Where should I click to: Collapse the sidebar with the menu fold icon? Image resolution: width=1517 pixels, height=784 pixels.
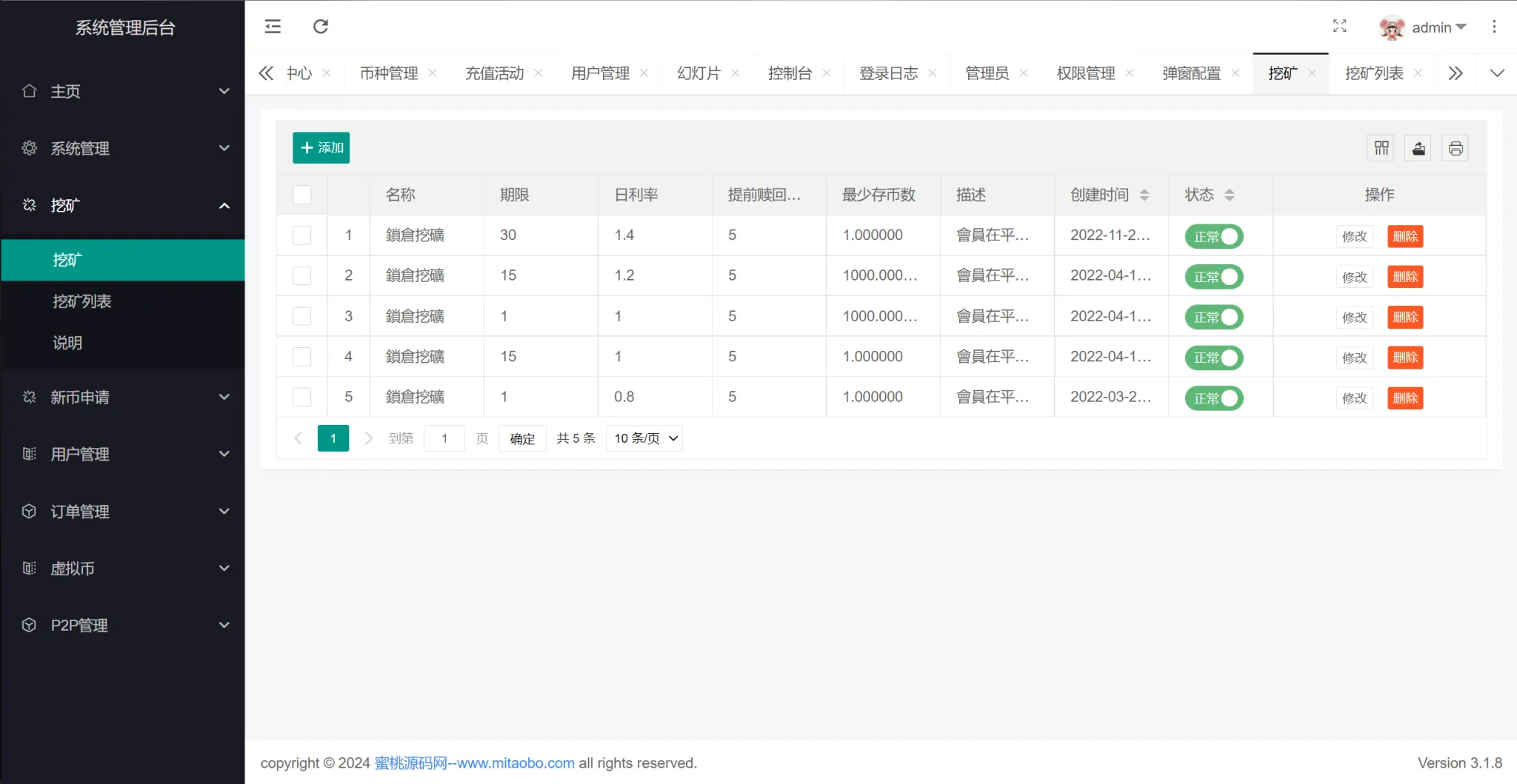pyautogui.click(x=273, y=27)
